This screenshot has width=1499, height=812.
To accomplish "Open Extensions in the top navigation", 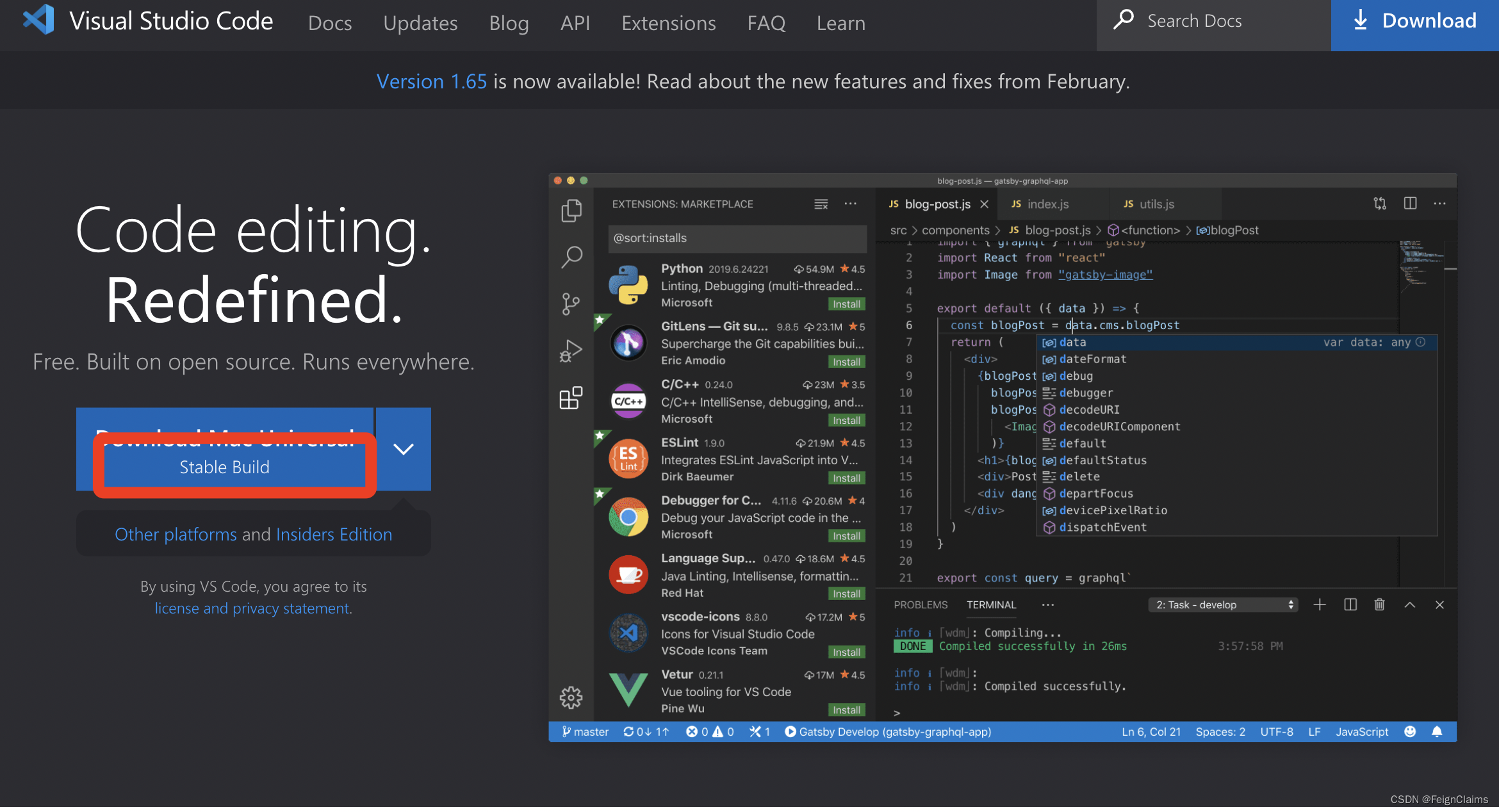I will [669, 23].
